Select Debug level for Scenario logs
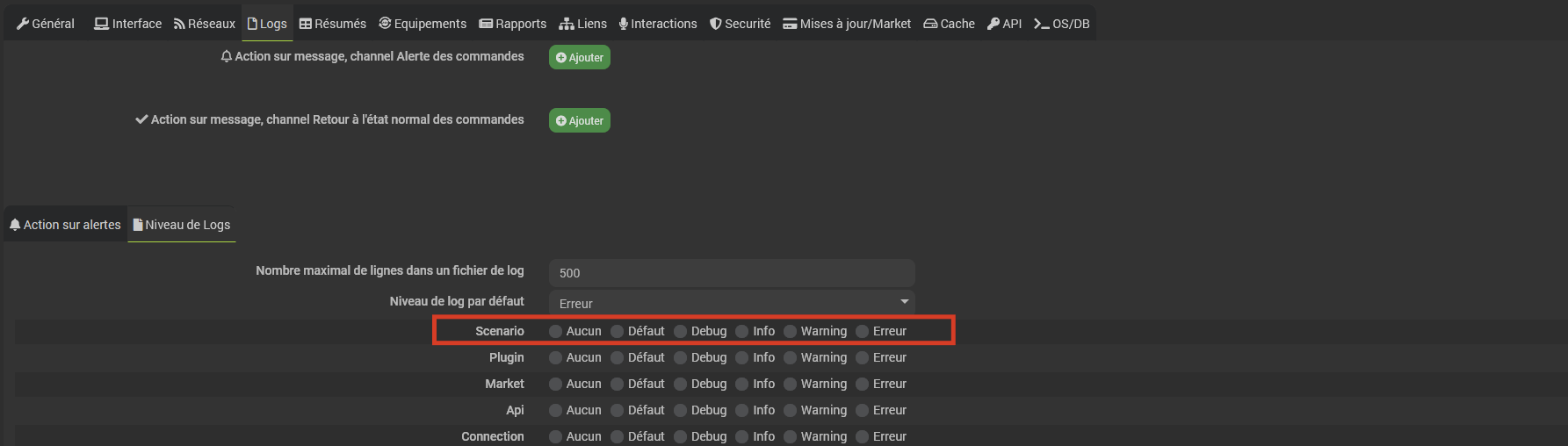1568x446 pixels. [x=680, y=331]
